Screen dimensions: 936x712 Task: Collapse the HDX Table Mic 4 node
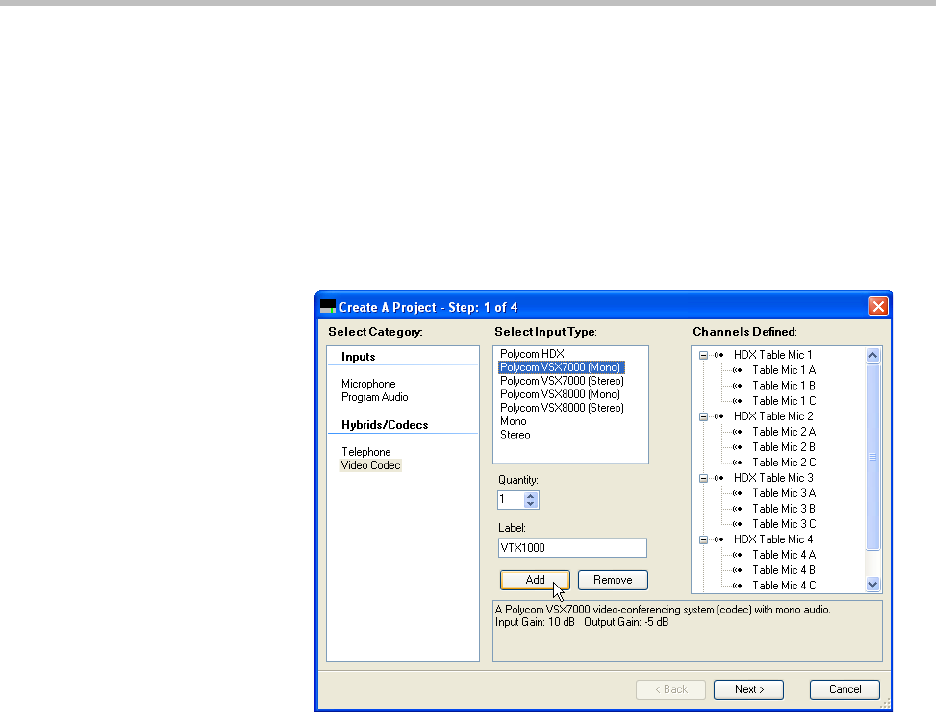703,540
